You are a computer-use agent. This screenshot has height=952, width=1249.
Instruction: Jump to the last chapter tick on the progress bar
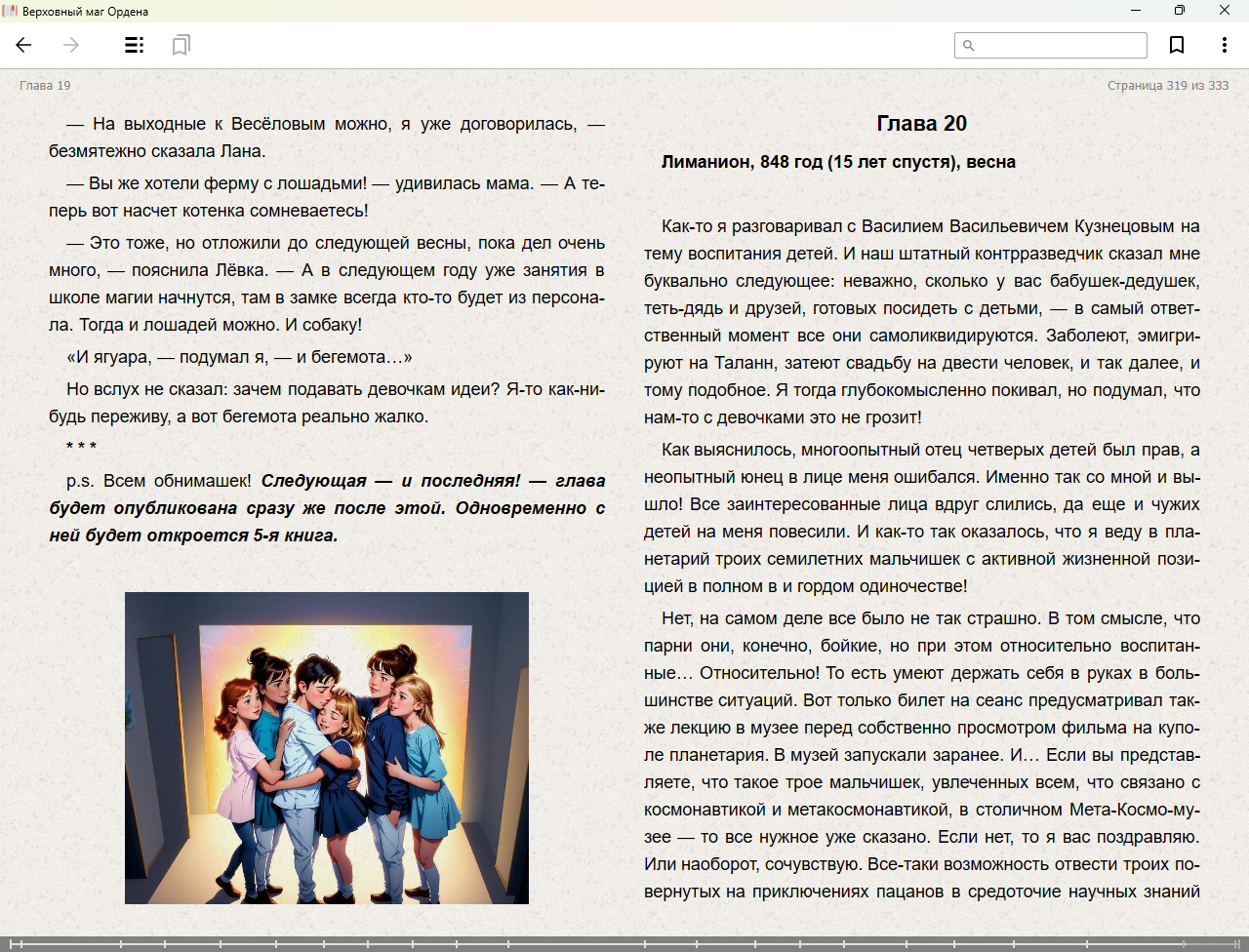click(1185, 943)
